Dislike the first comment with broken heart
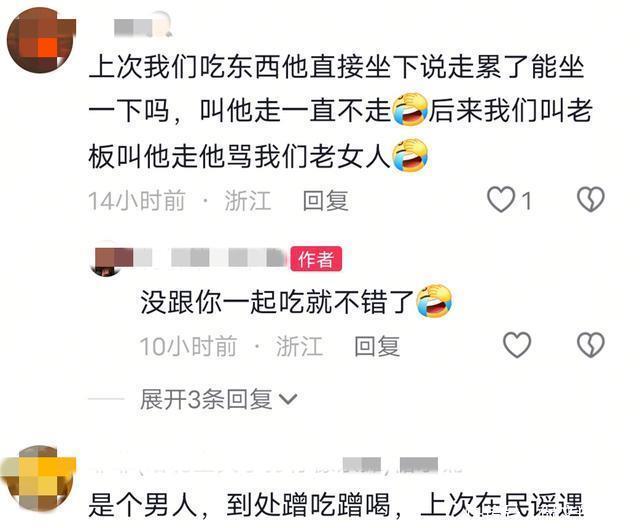 point(590,200)
